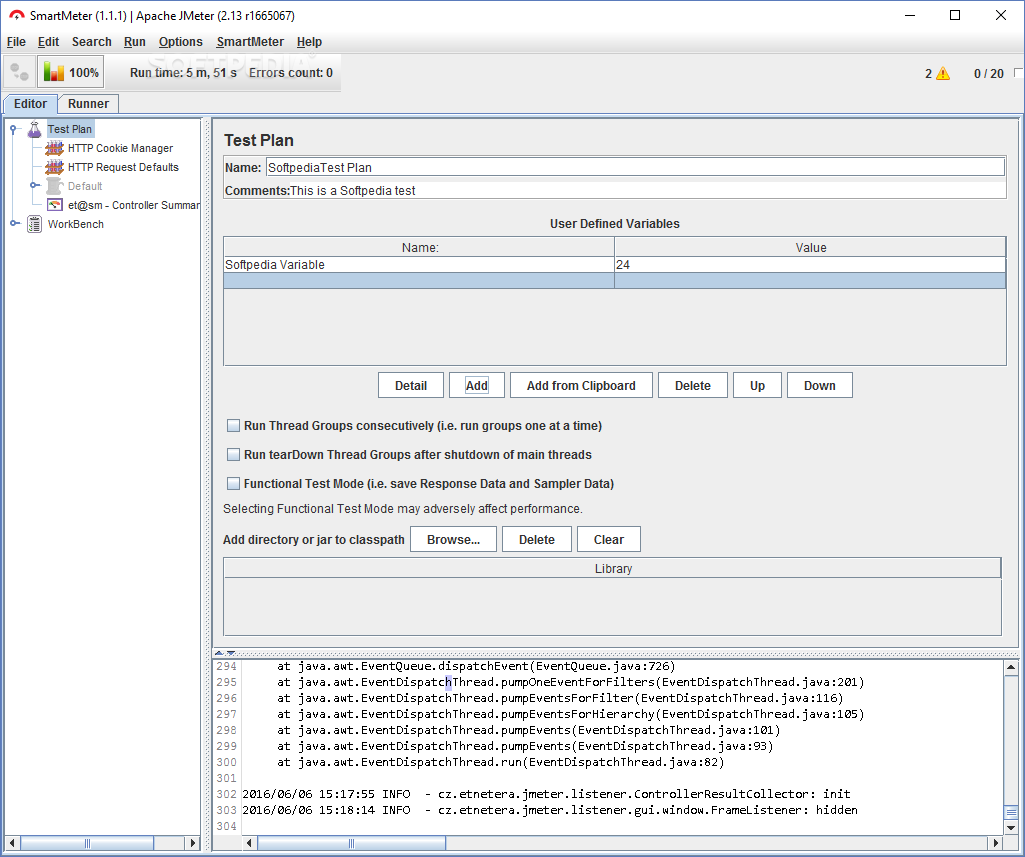Click tree panel scroll left arrow
The height and width of the screenshot is (857, 1025).
pyautogui.click(x=12, y=843)
